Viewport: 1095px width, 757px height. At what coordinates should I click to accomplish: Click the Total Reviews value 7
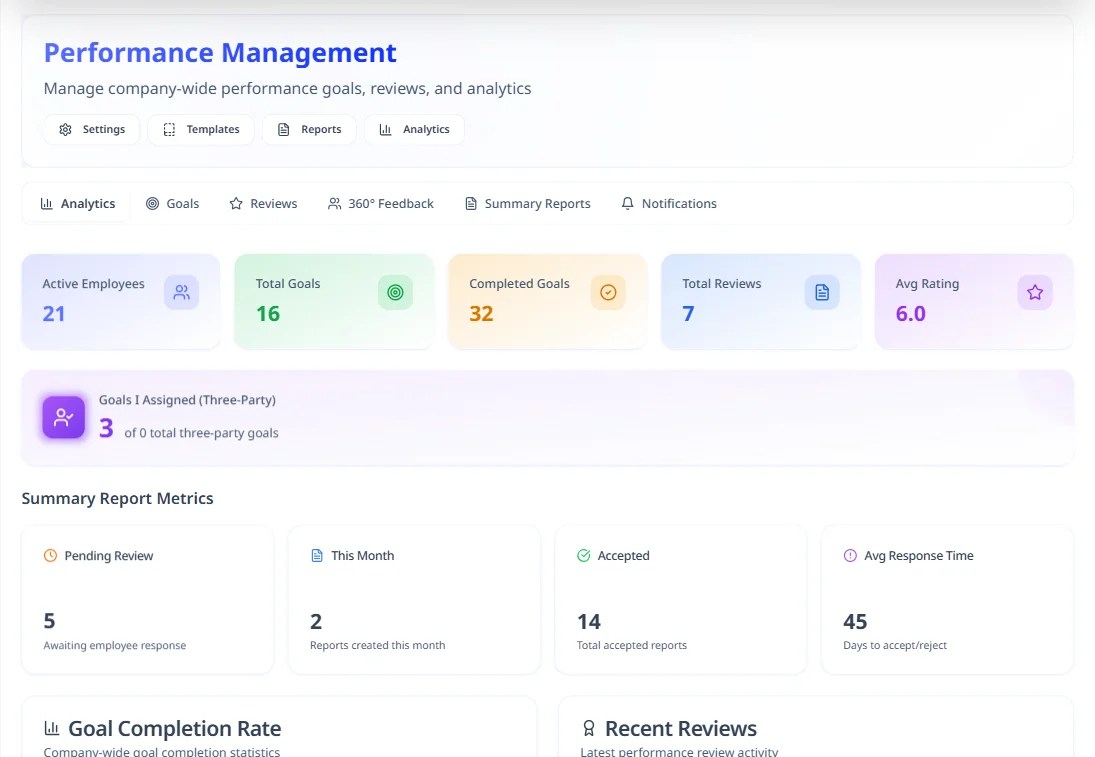[x=689, y=314]
